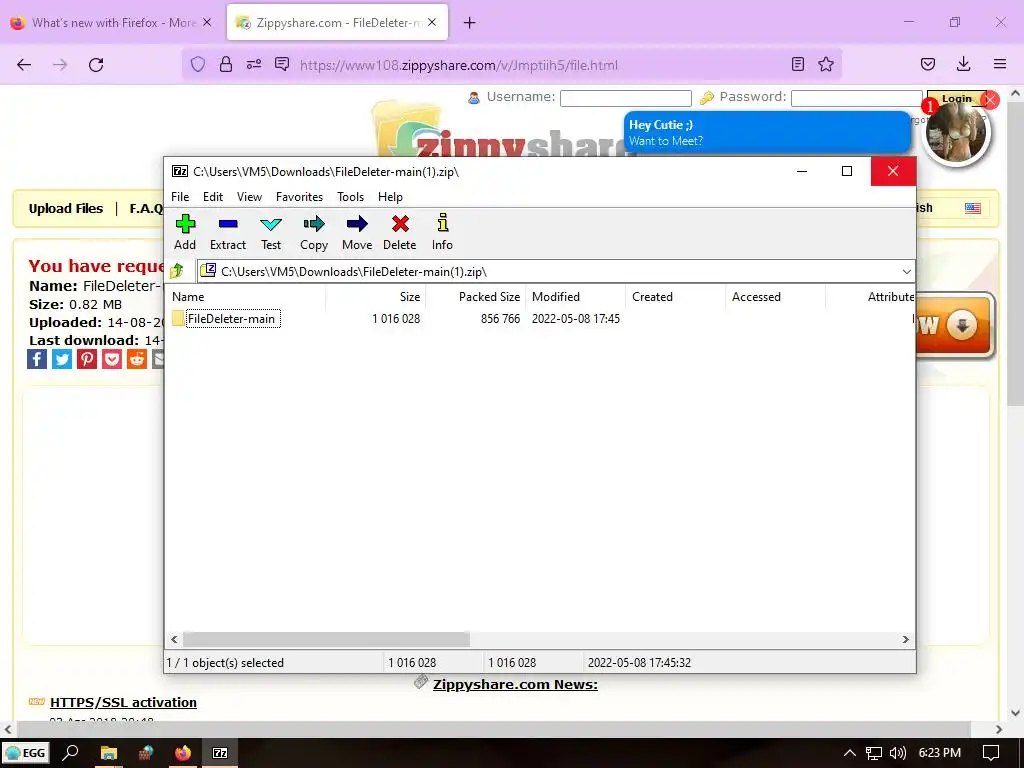This screenshot has width=1024, height=768.
Task: Open Save to Pocket
Action: click(928, 64)
